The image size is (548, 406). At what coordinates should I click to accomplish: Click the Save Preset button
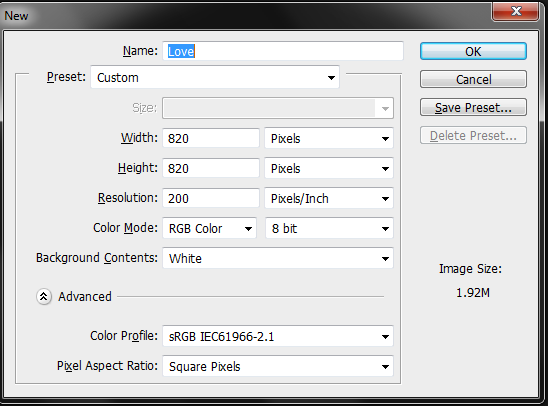(473, 107)
